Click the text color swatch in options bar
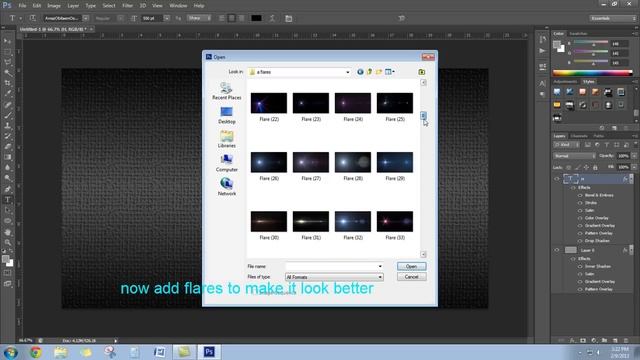The width and height of the screenshot is (640, 360). 256,18
